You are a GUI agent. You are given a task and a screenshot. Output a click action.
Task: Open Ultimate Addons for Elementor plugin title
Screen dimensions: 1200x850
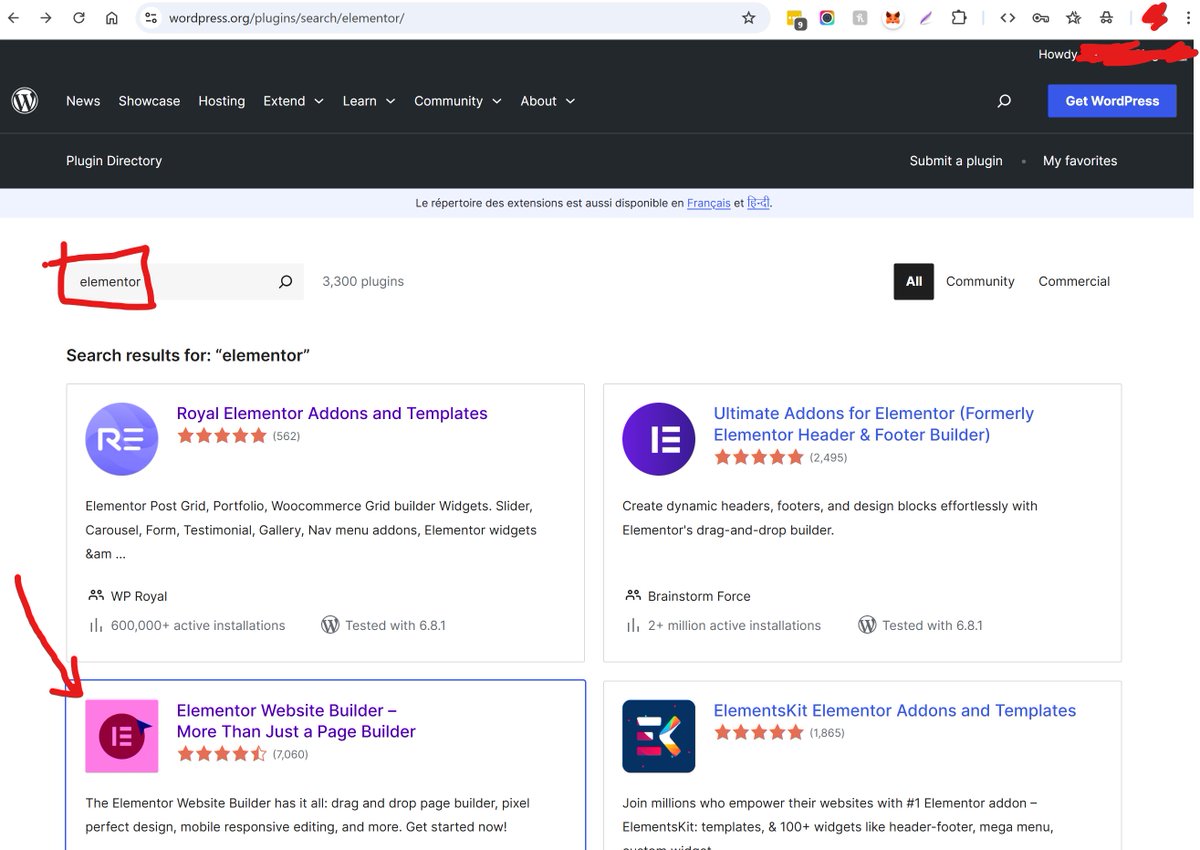click(873, 424)
